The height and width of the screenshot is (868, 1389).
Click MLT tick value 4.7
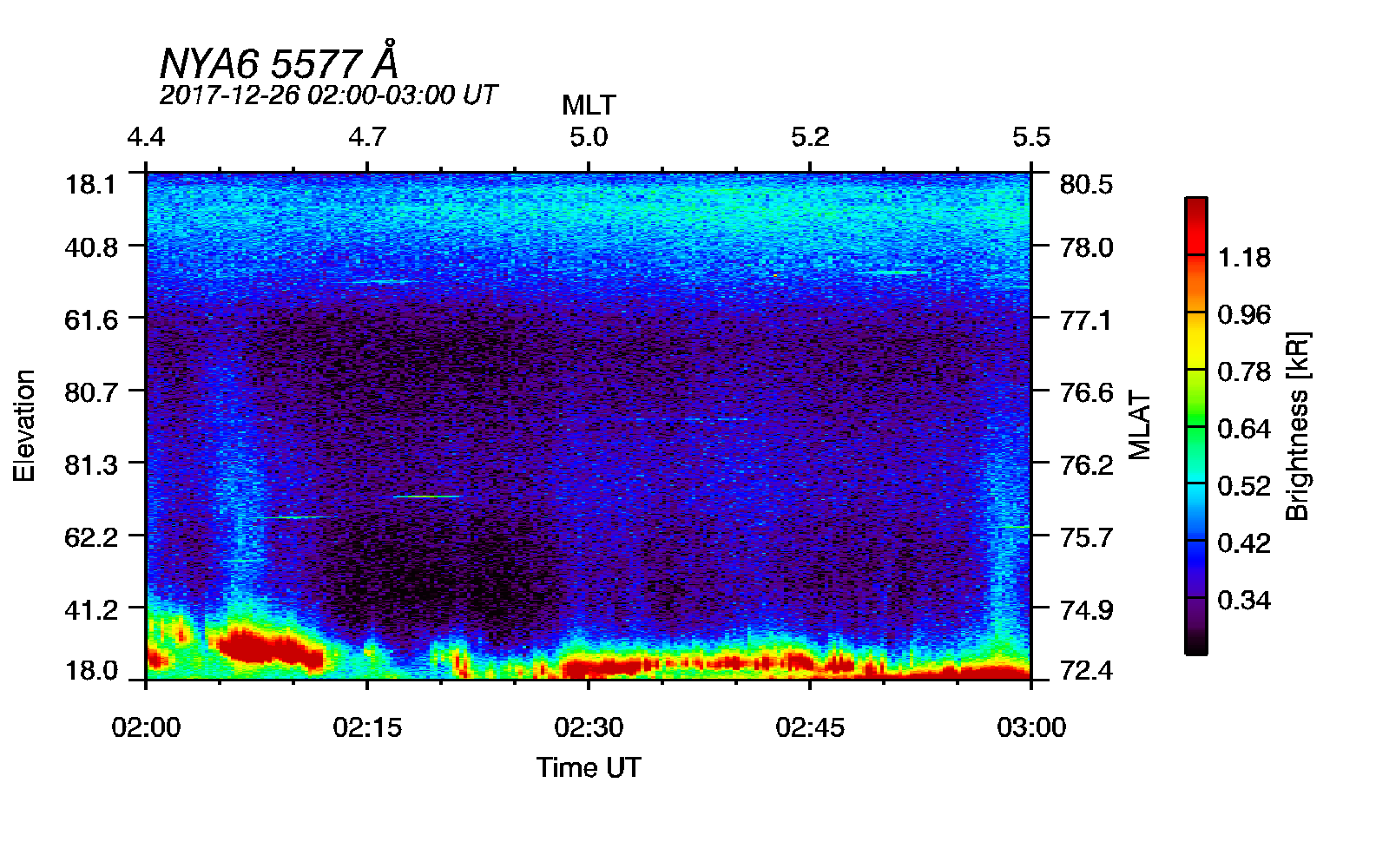367,137
